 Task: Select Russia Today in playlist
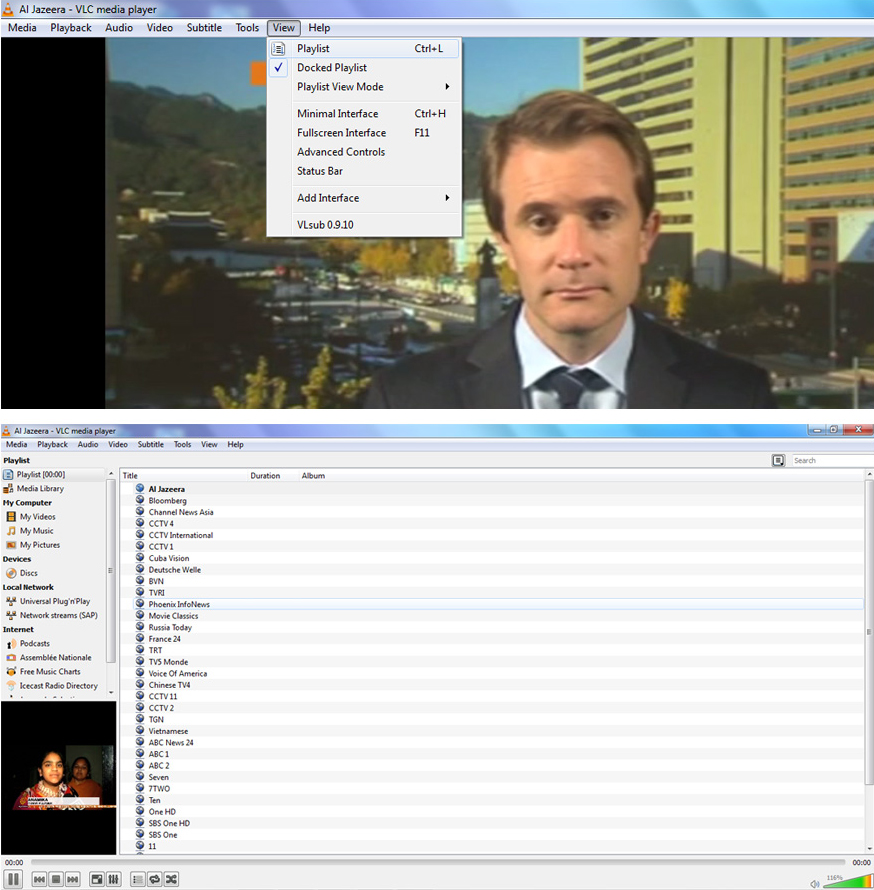click(170, 627)
